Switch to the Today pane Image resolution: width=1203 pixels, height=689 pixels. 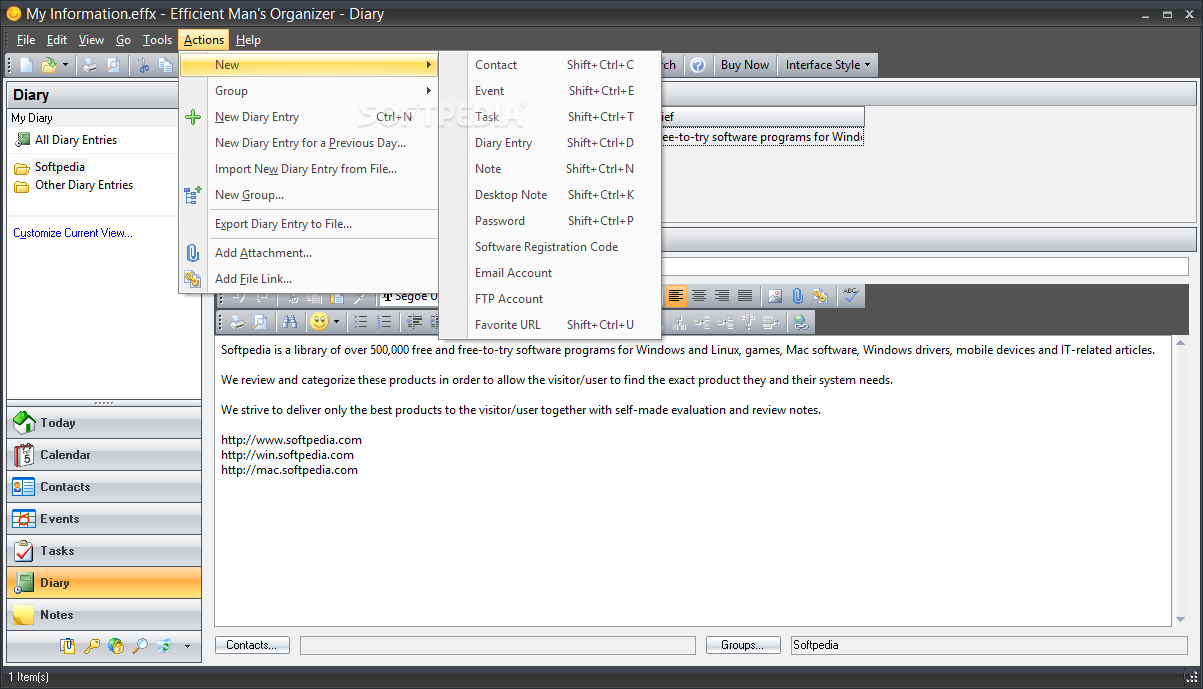[x=104, y=423]
